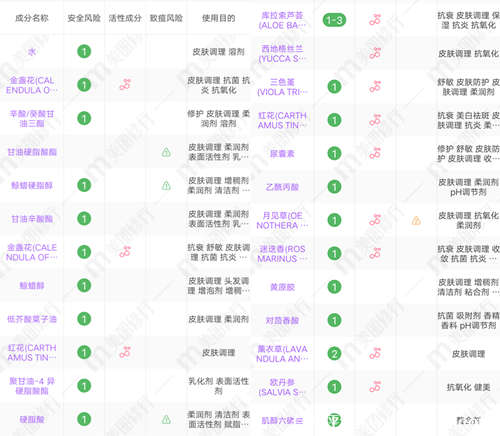Click the 1-3 safety badge for 库拉索芦荟
Screen dimensions: 500x436
click(334, 20)
